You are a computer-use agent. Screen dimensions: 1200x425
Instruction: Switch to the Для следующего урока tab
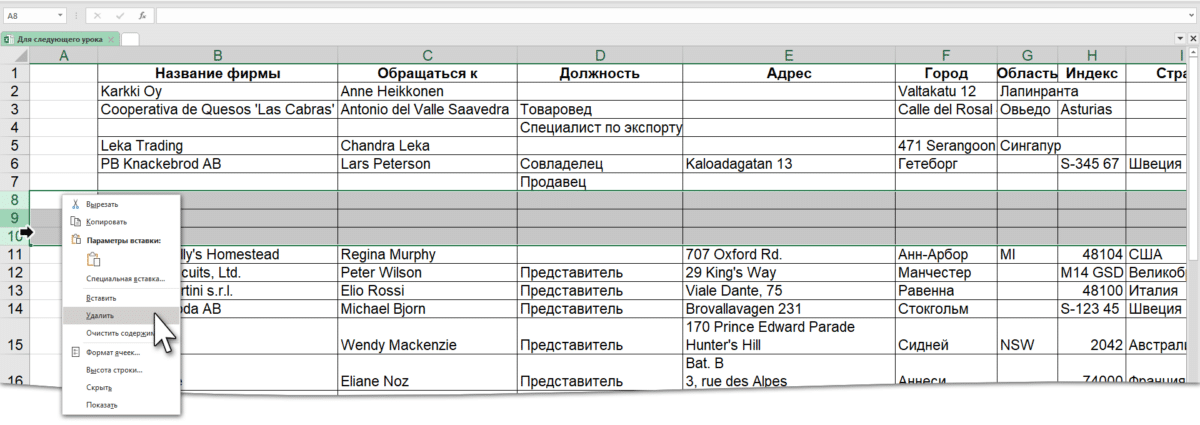coord(60,38)
